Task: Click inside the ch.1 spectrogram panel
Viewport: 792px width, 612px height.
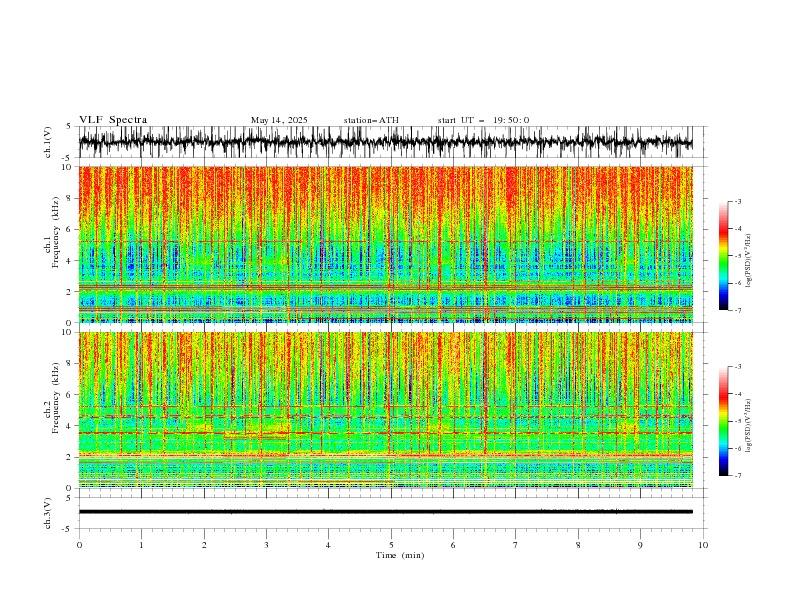Action: [x=385, y=244]
